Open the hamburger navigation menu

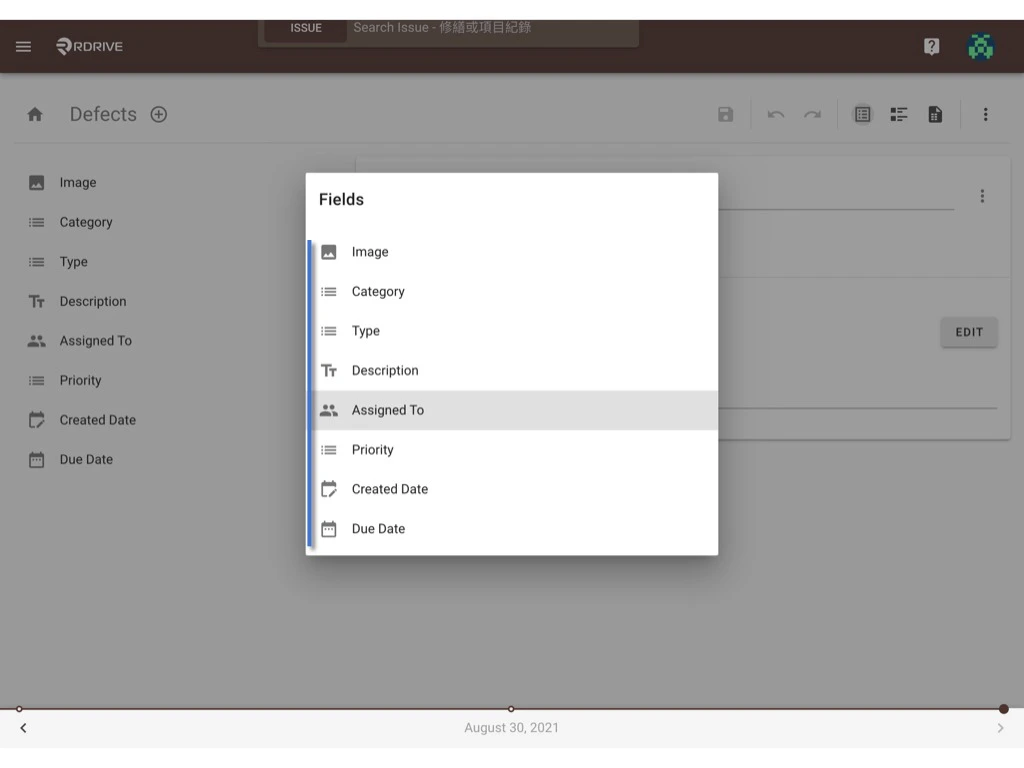[23, 46]
